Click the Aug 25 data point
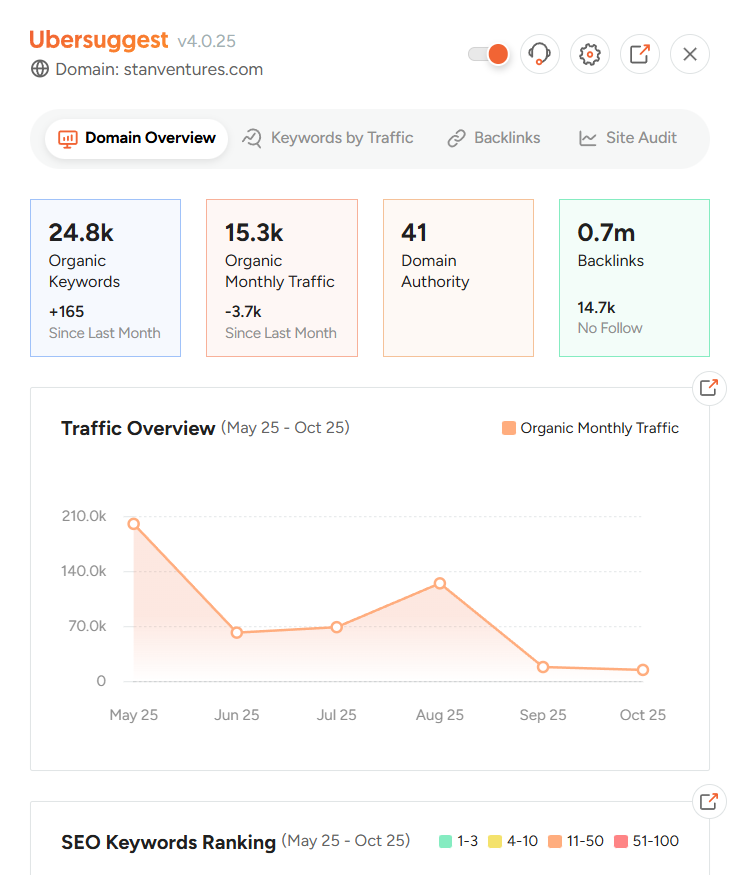Screen dimensions: 732x875 coord(439,583)
